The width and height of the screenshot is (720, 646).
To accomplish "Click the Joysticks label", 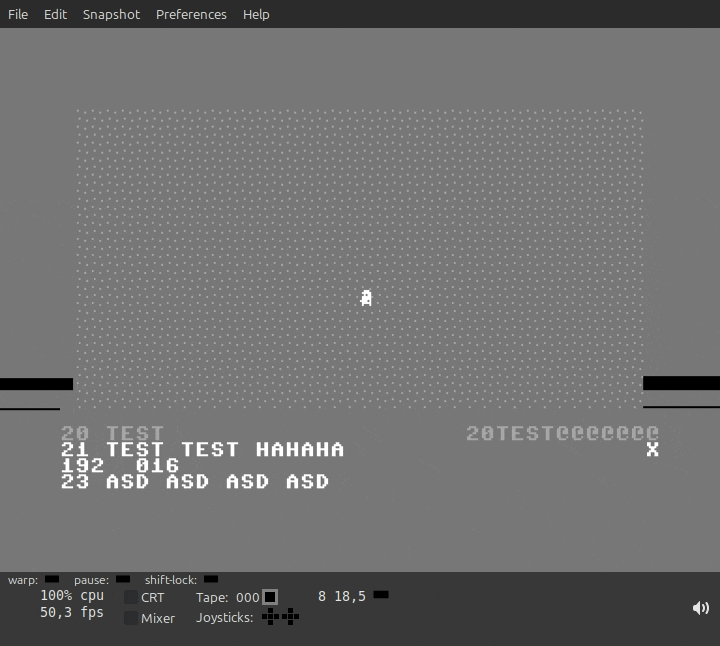I will (225, 618).
